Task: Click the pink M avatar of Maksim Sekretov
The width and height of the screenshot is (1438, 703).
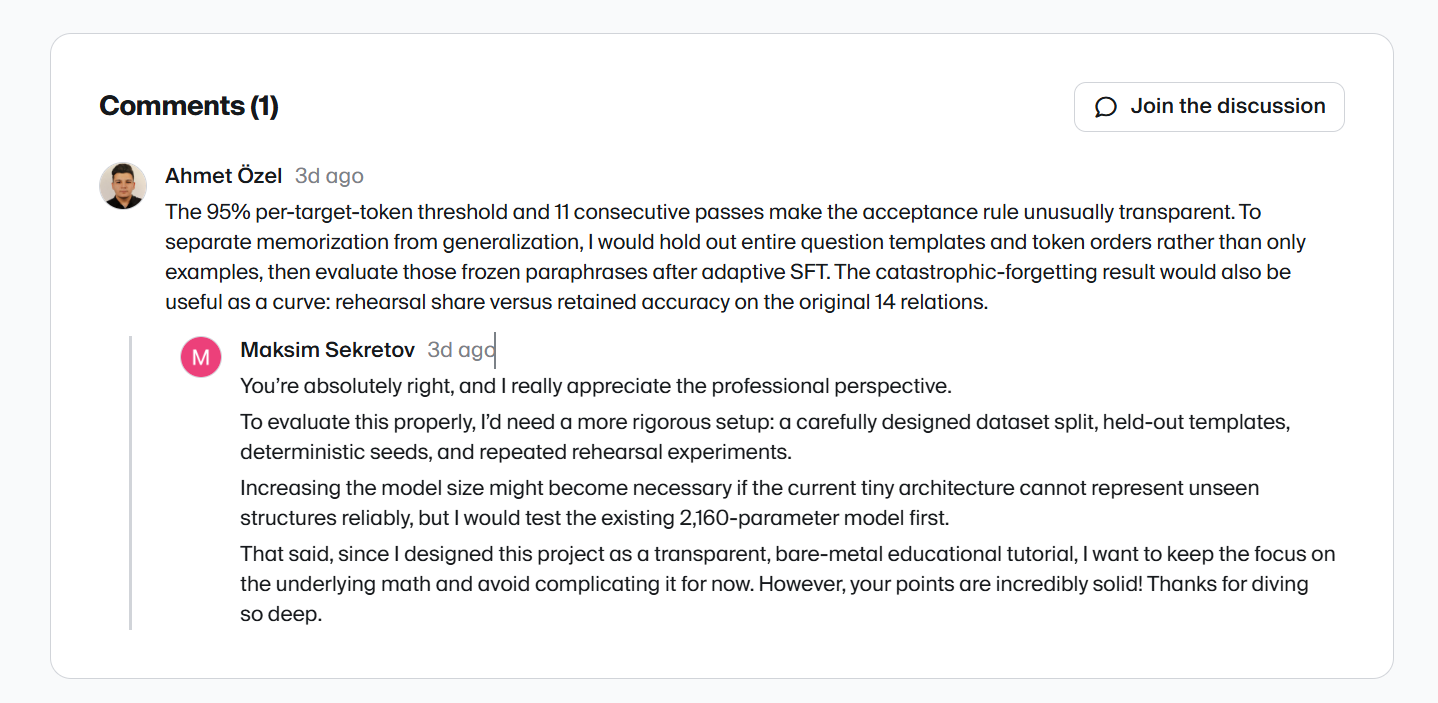Action: [201, 357]
